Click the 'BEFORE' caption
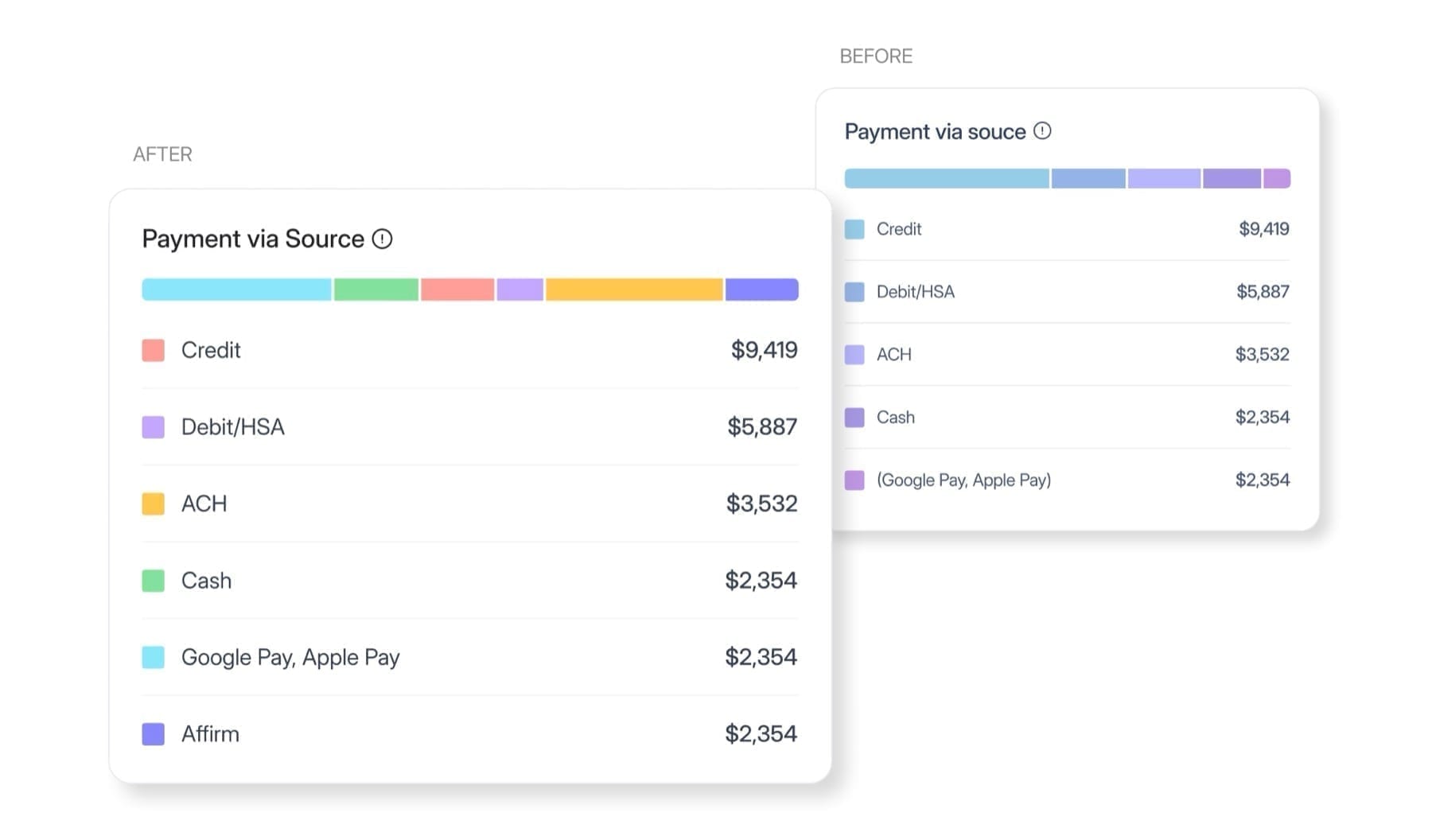The width and height of the screenshot is (1432, 840). (x=876, y=56)
